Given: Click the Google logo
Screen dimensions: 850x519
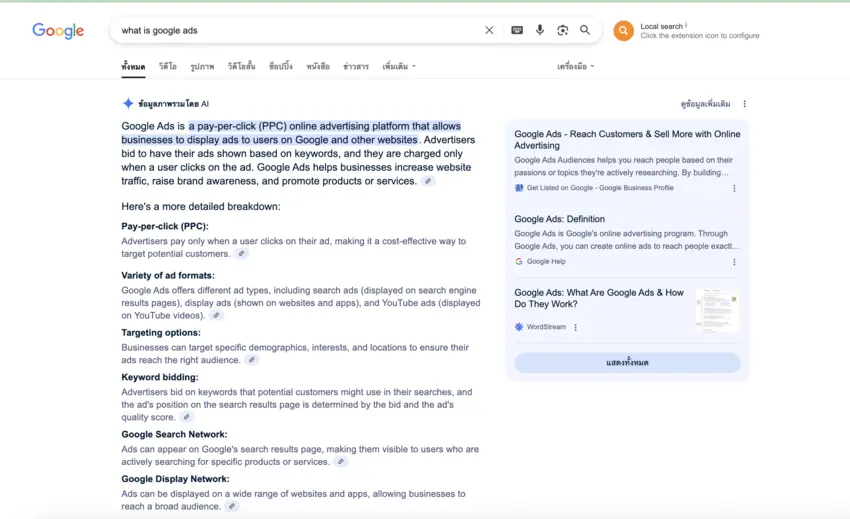Looking at the screenshot, I should (x=58, y=31).
